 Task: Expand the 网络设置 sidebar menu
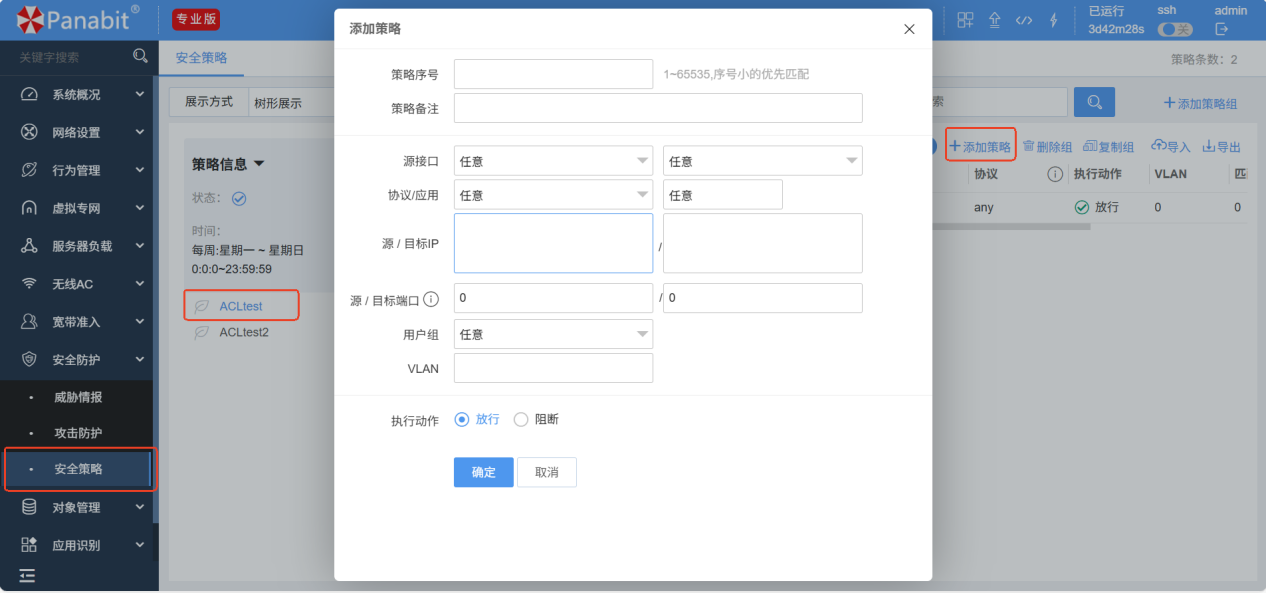pyautogui.click(x=76, y=133)
